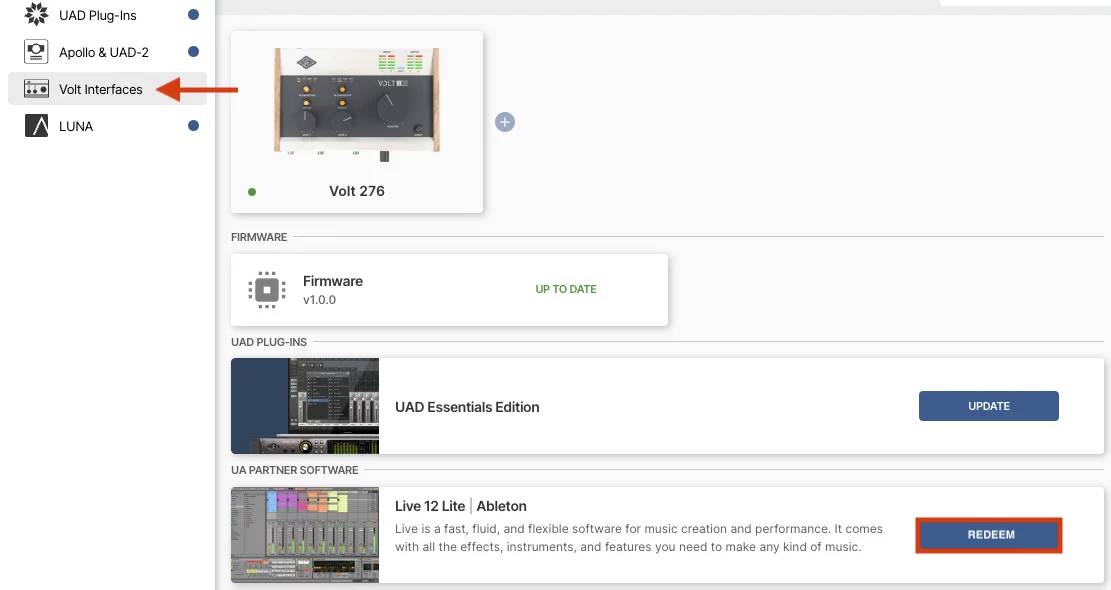
Task: Select the Volt 276 device image
Action: coord(357,102)
